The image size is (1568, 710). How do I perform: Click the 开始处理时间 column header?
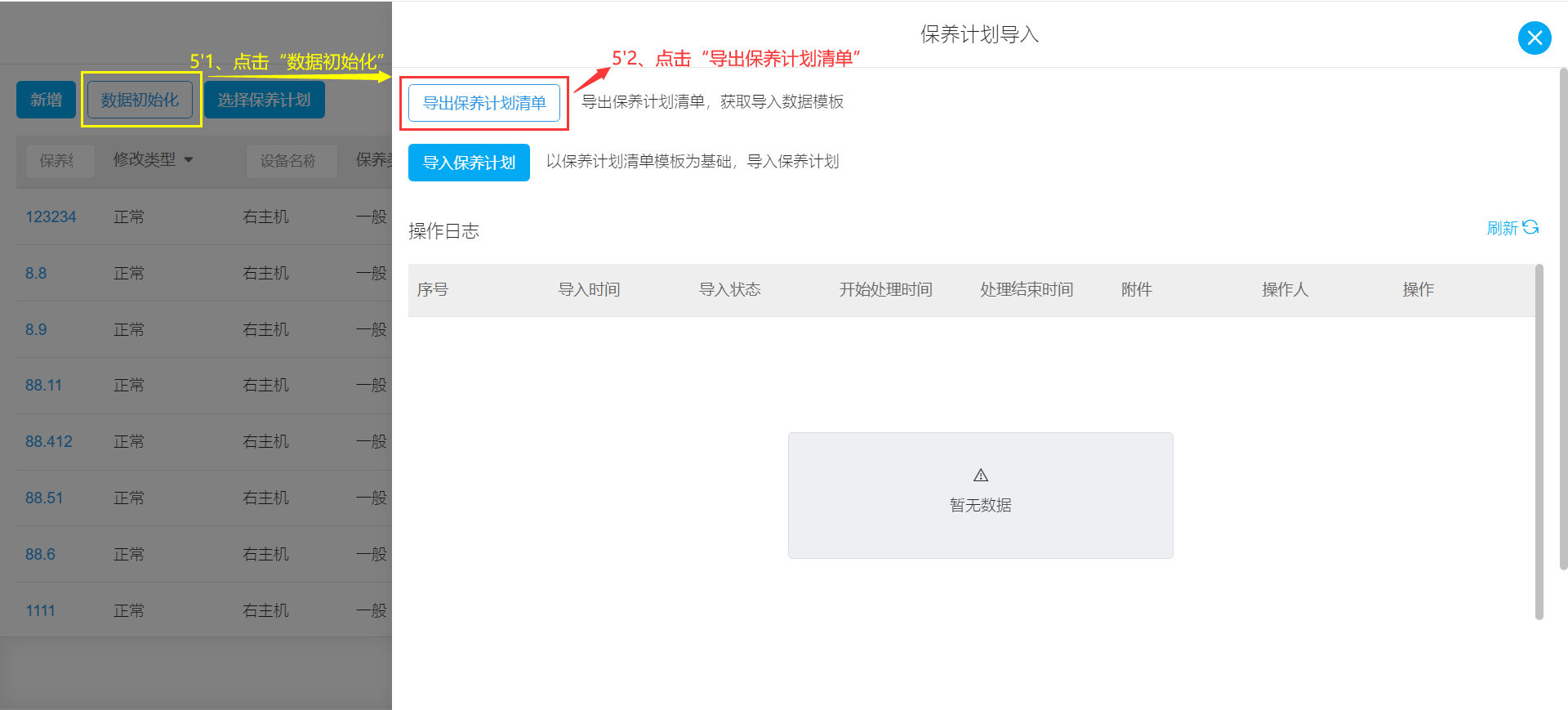pyautogui.click(x=886, y=289)
